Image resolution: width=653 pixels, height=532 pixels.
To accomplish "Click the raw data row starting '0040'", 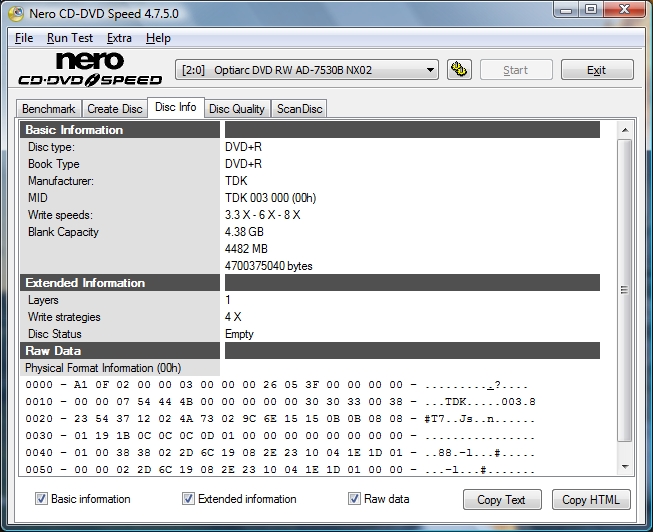I will pos(280,453).
